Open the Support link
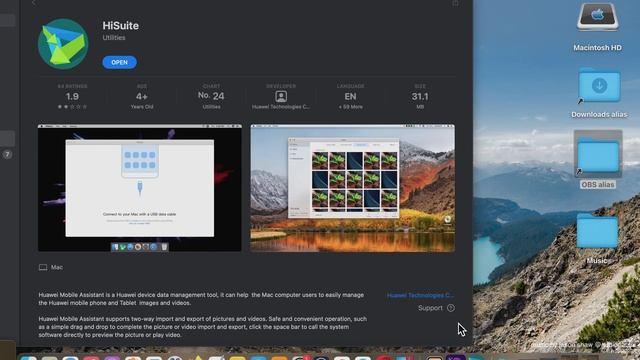Image resolution: width=640 pixels, height=360 pixels. click(430, 308)
